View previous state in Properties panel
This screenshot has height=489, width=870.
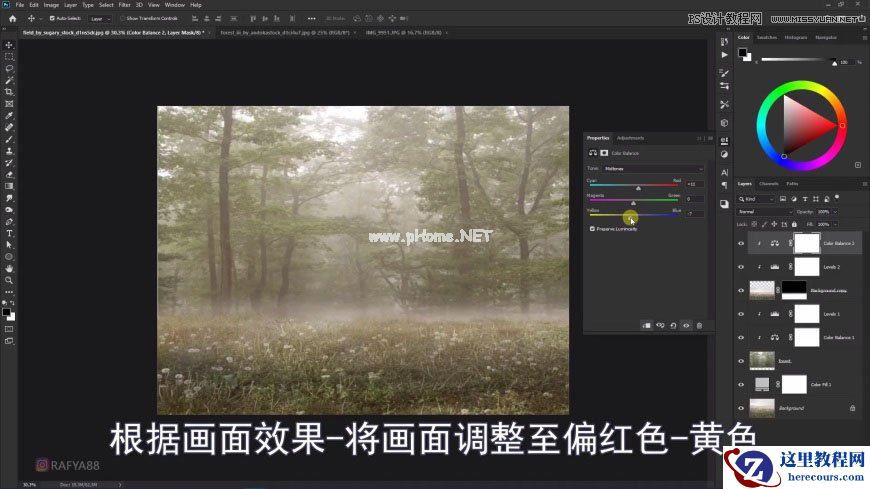[x=660, y=326]
